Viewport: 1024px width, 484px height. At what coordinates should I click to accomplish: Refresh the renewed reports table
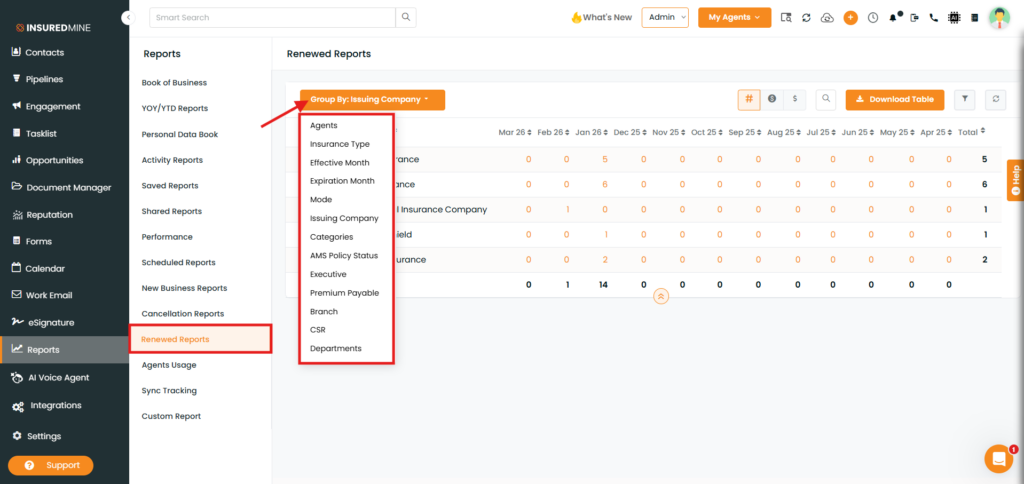(994, 99)
